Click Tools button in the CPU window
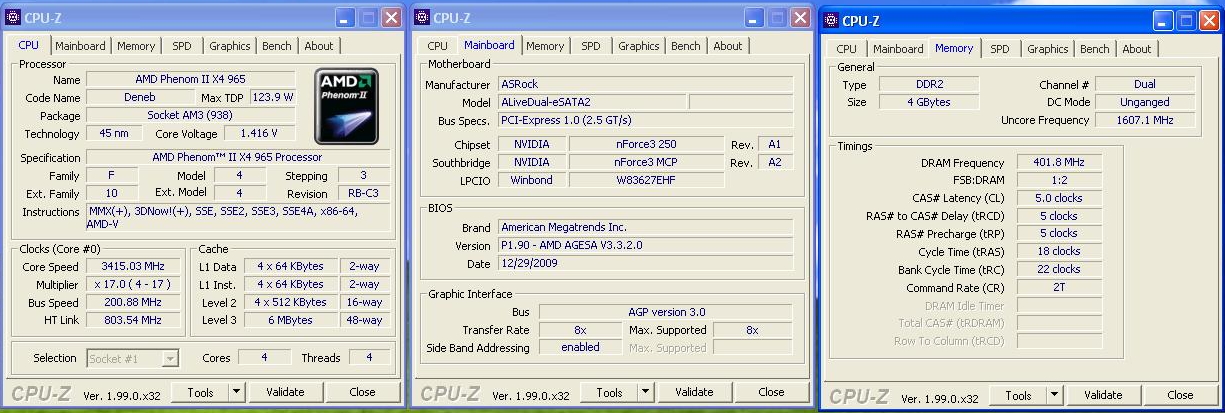Viewport: 1225px width, 413px height. [x=201, y=392]
